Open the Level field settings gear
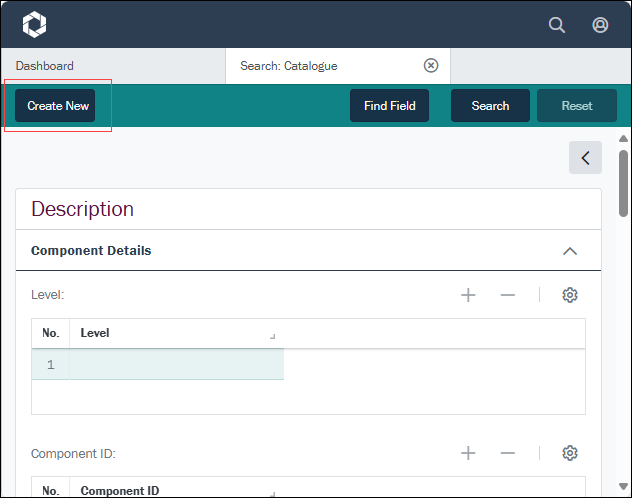This screenshot has width=632, height=498. (x=570, y=295)
